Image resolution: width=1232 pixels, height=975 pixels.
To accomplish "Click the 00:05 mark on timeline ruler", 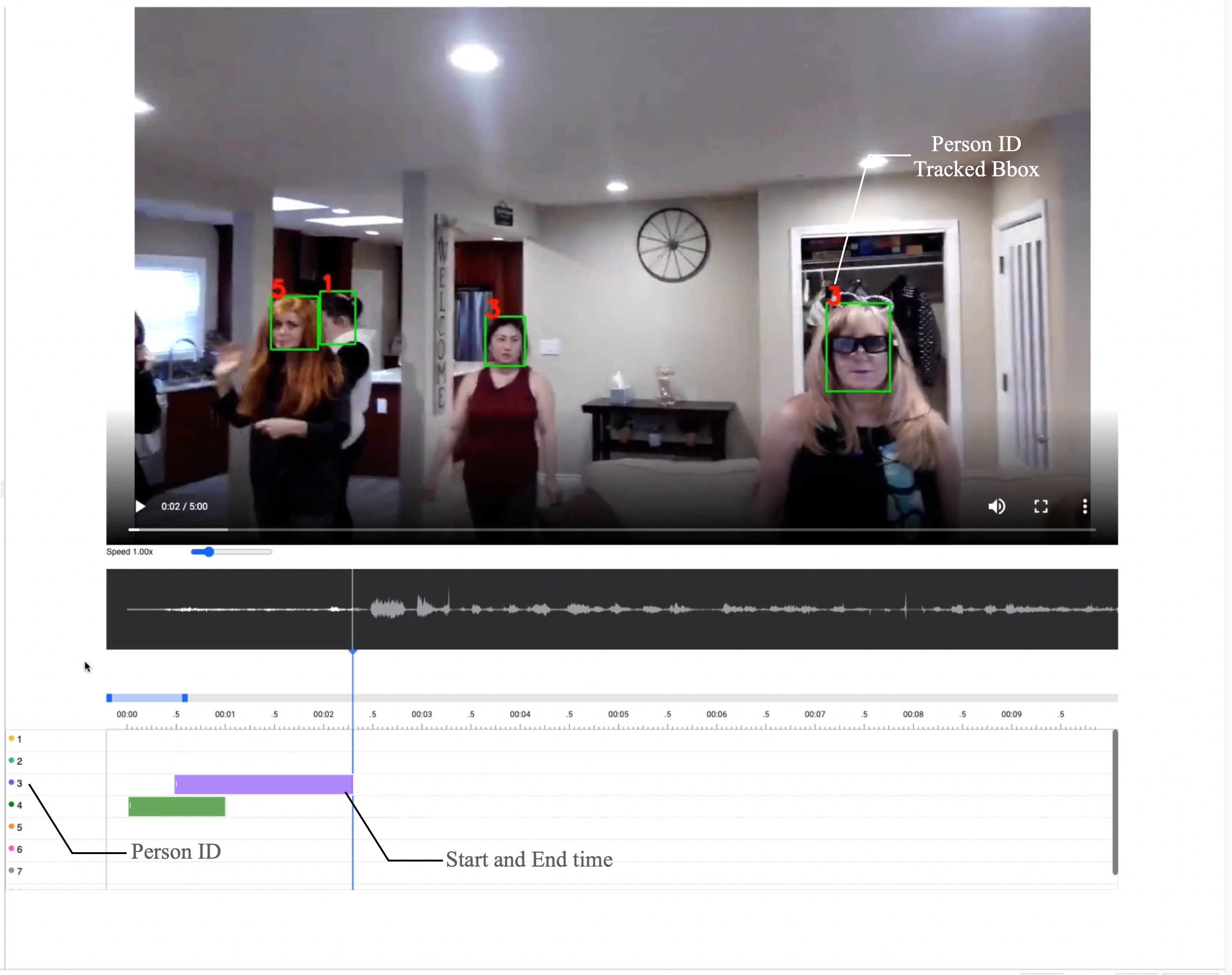I will (x=618, y=714).
